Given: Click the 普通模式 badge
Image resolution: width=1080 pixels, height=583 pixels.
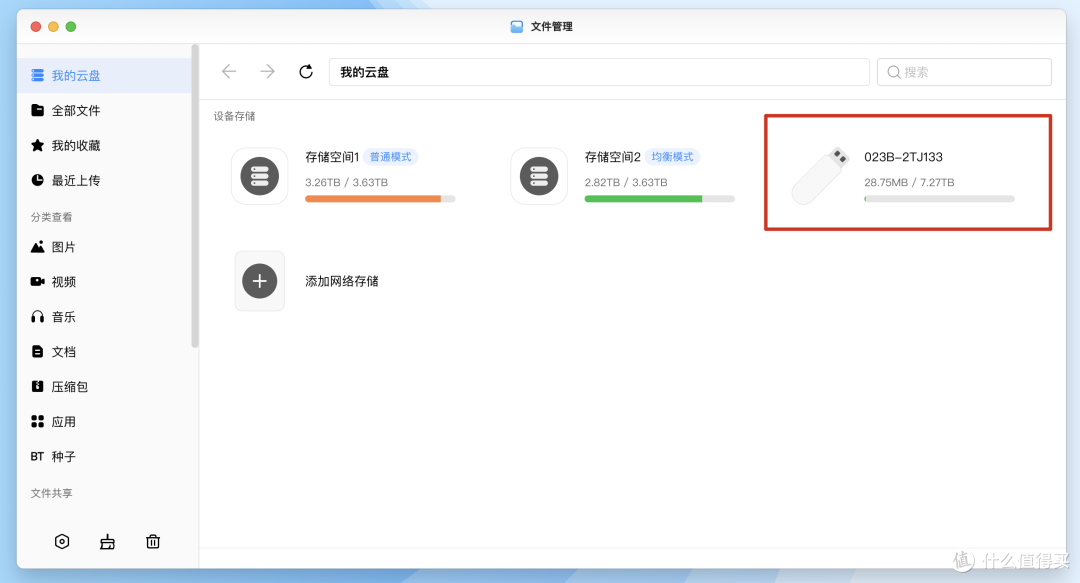Looking at the screenshot, I should [x=391, y=157].
